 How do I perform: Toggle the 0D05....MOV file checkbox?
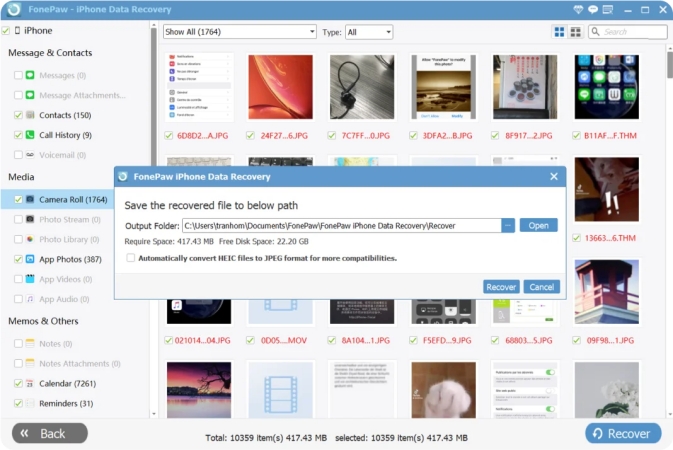(250, 341)
